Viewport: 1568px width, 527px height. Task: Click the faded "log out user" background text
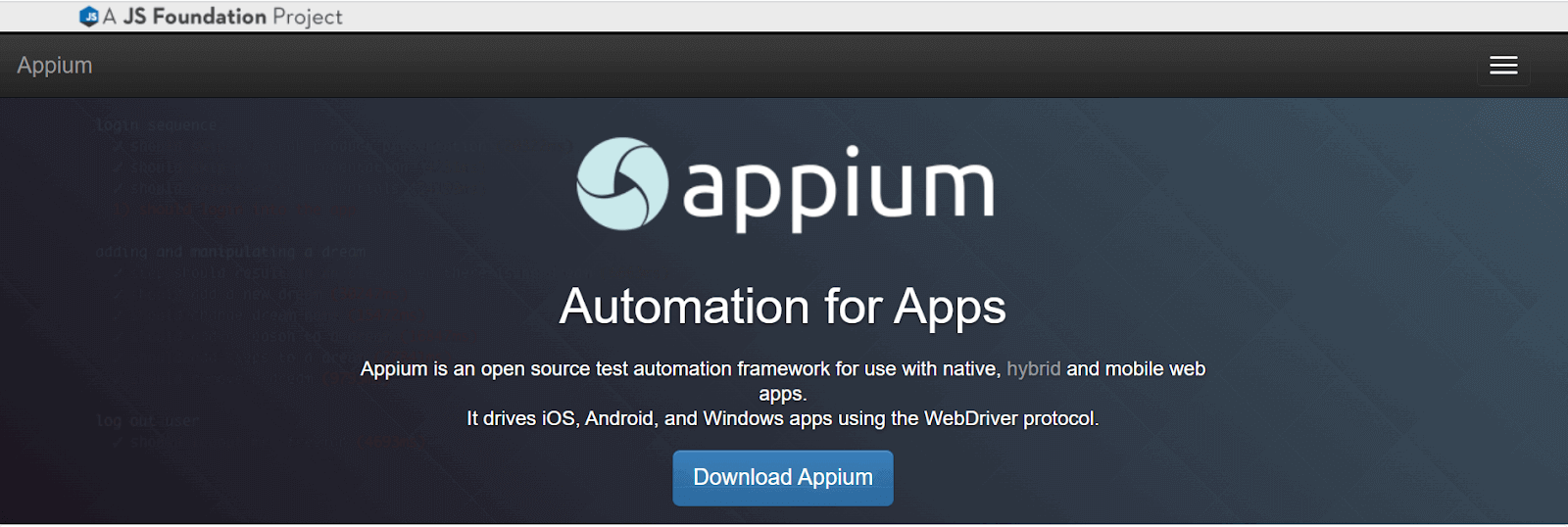pos(147,421)
